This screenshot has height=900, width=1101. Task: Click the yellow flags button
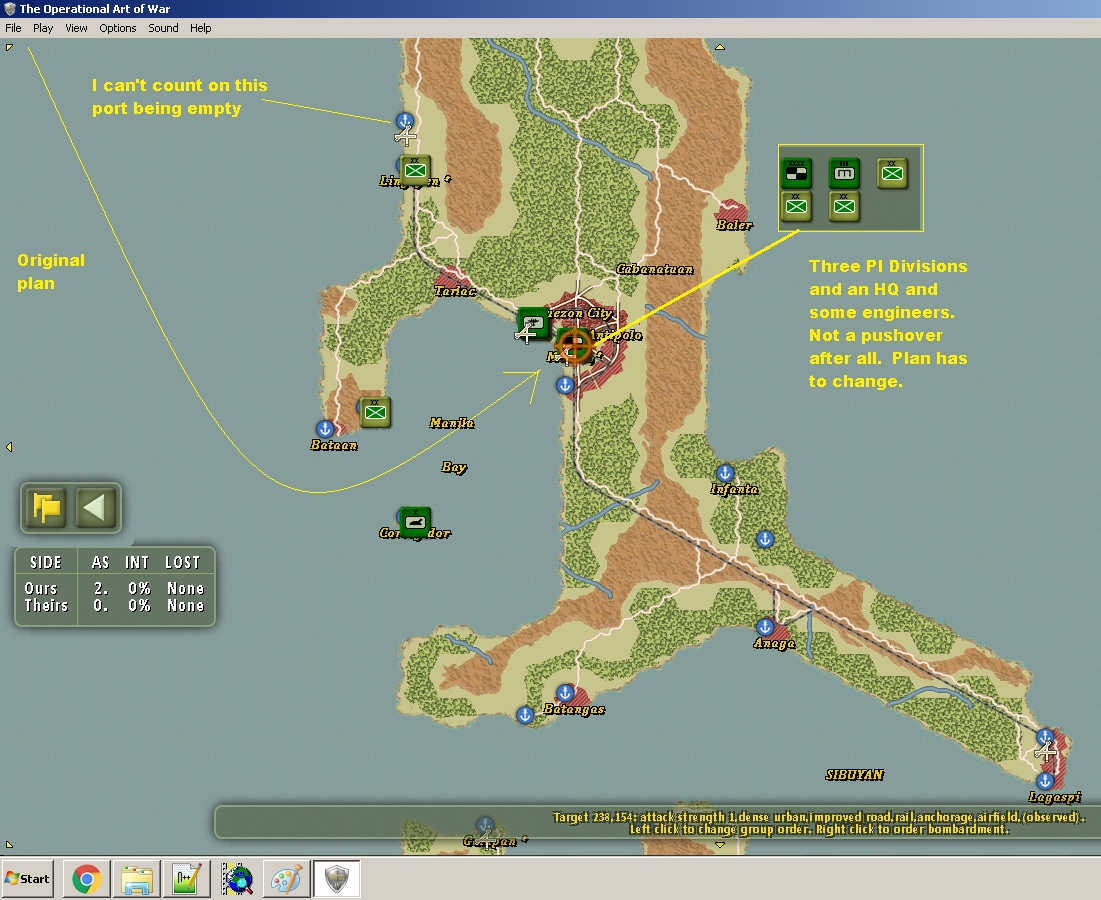pos(46,508)
